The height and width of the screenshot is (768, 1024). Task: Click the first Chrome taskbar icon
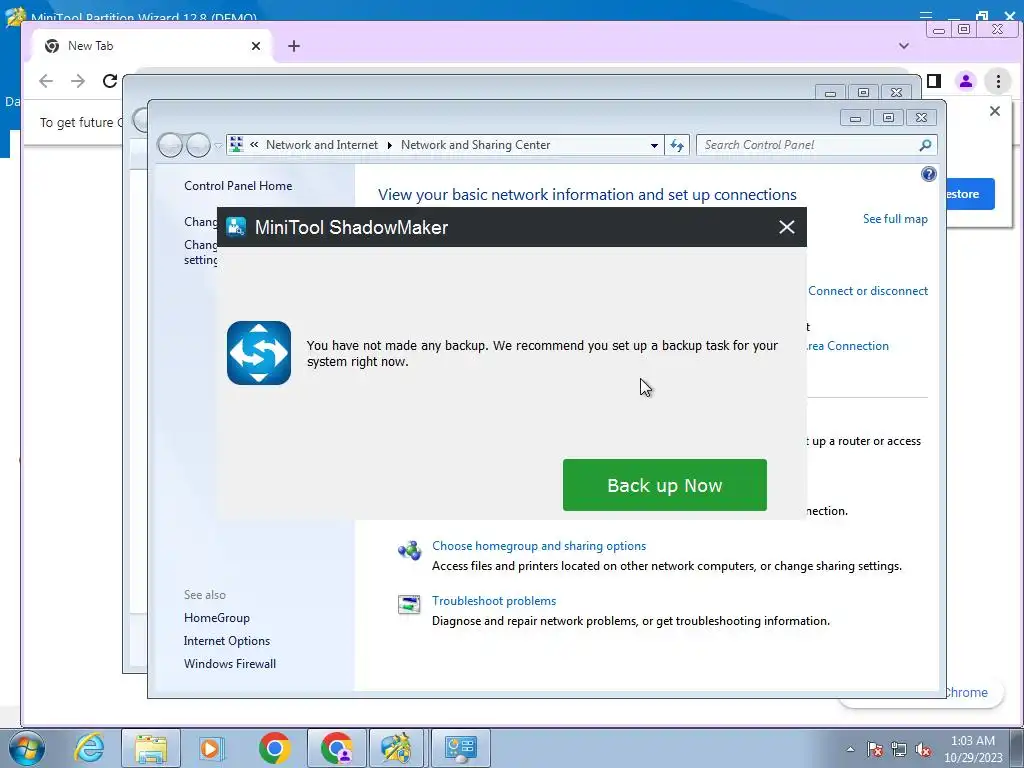(x=274, y=748)
